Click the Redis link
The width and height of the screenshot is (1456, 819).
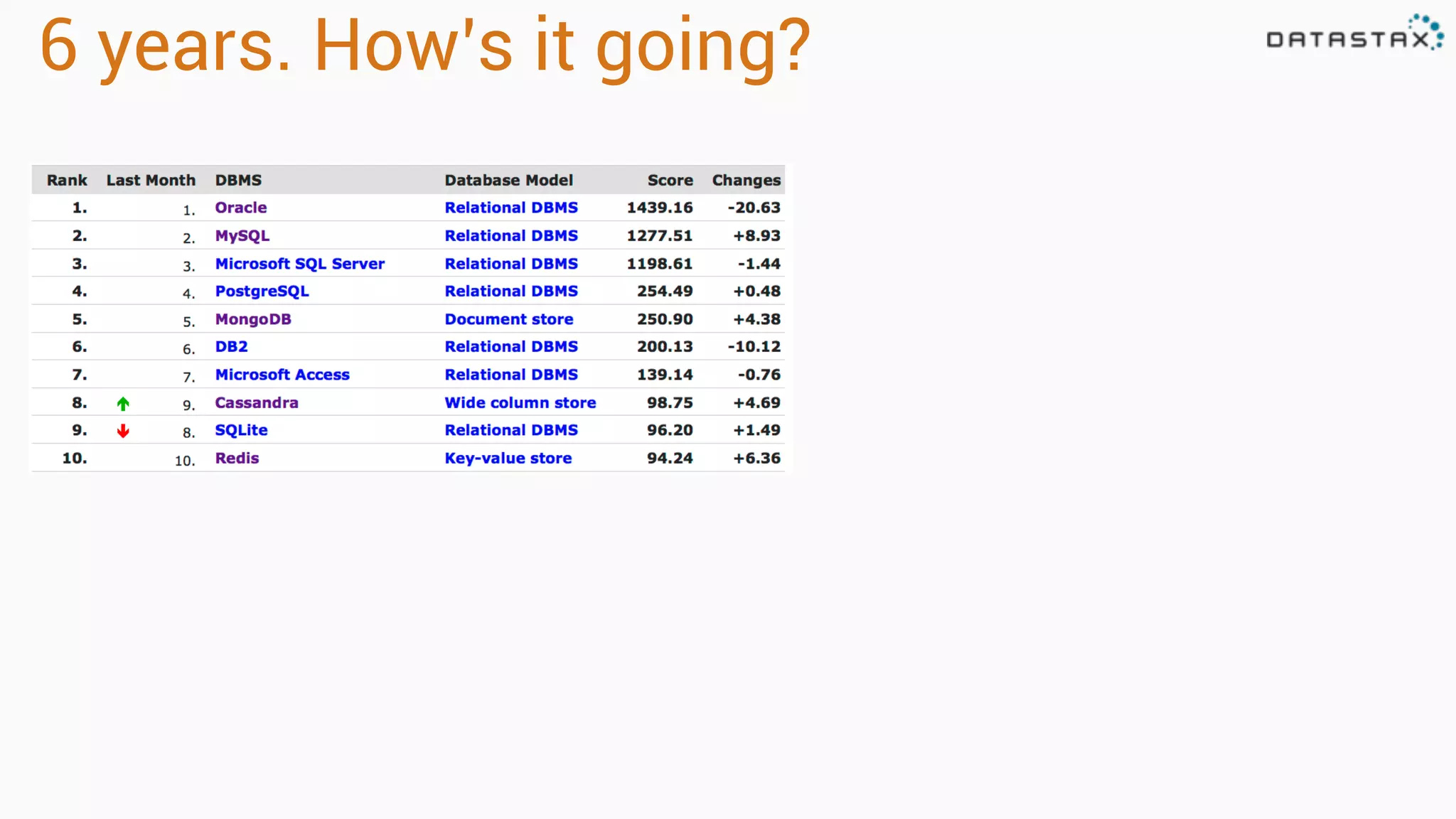(237, 459)
